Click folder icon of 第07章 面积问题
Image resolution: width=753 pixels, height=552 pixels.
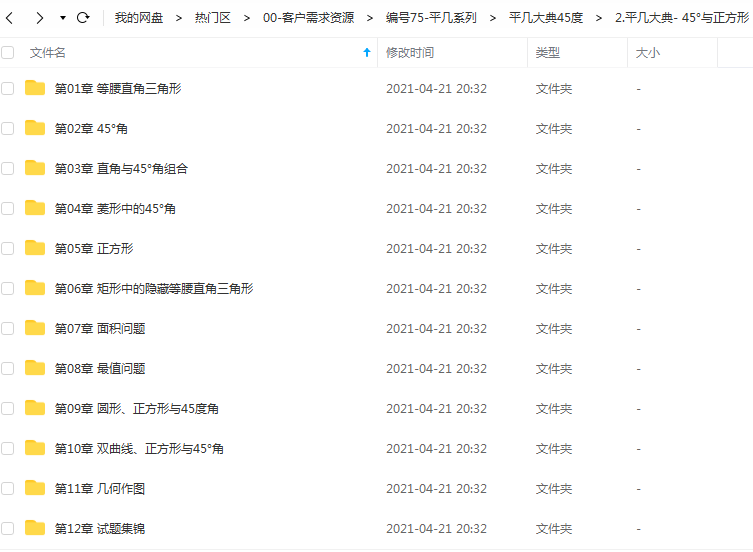click(35, 328)
